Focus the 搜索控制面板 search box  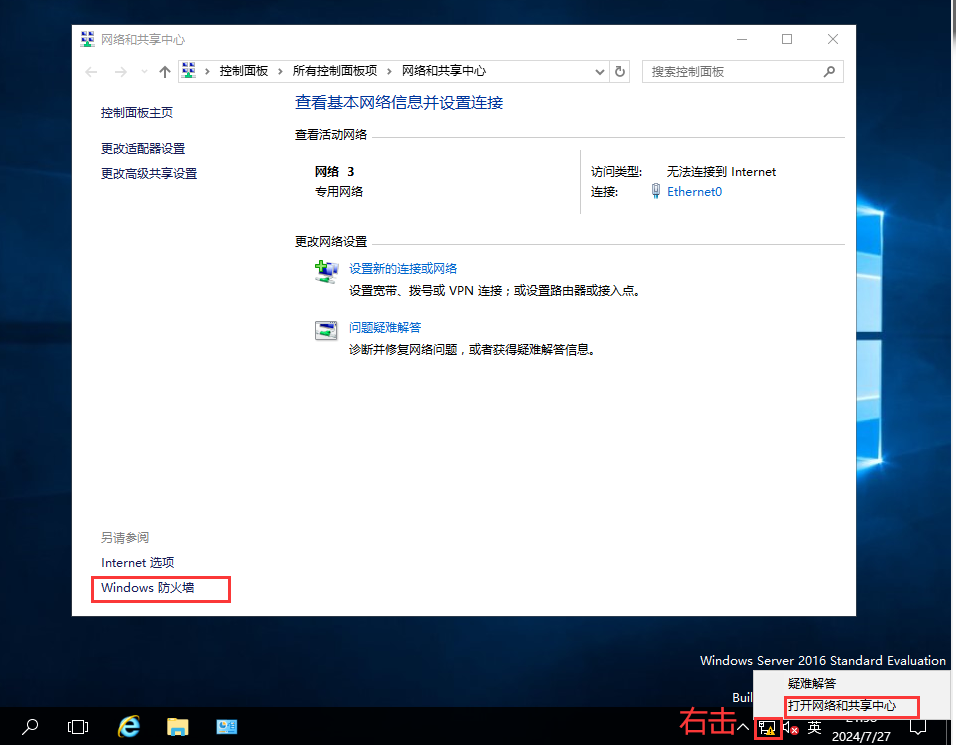[743, 72]
